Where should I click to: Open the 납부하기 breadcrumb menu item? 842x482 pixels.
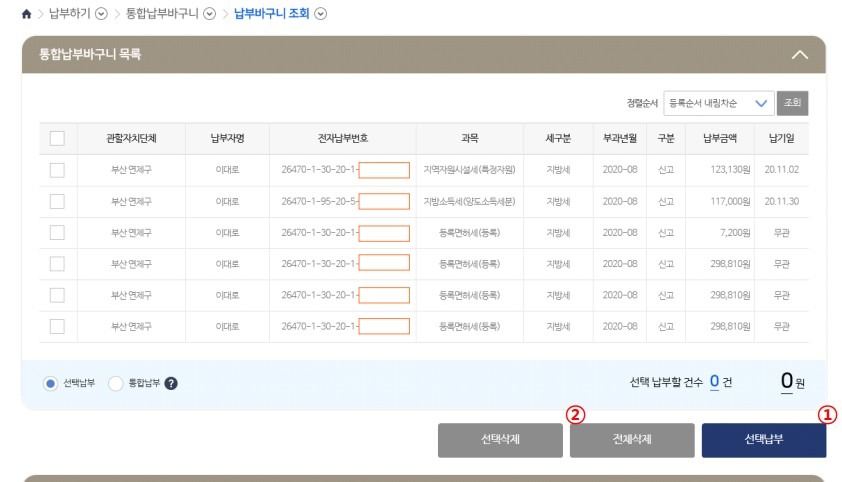pos(69,13)
